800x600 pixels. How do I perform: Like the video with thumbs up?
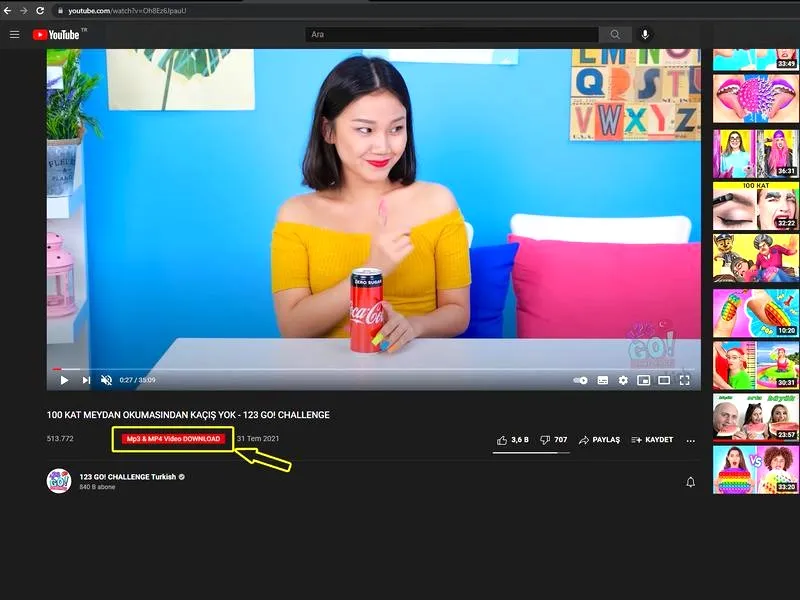pos(513,440)
